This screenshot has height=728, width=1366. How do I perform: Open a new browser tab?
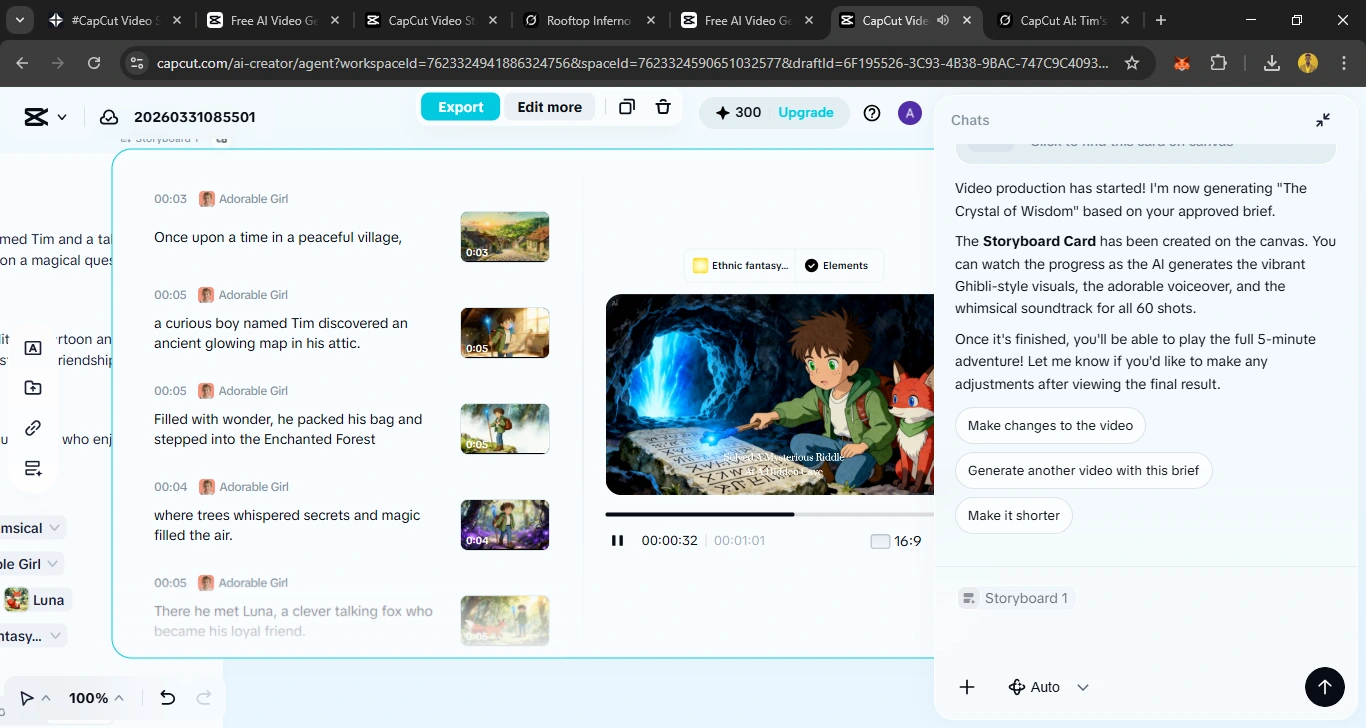[1160, 20]
